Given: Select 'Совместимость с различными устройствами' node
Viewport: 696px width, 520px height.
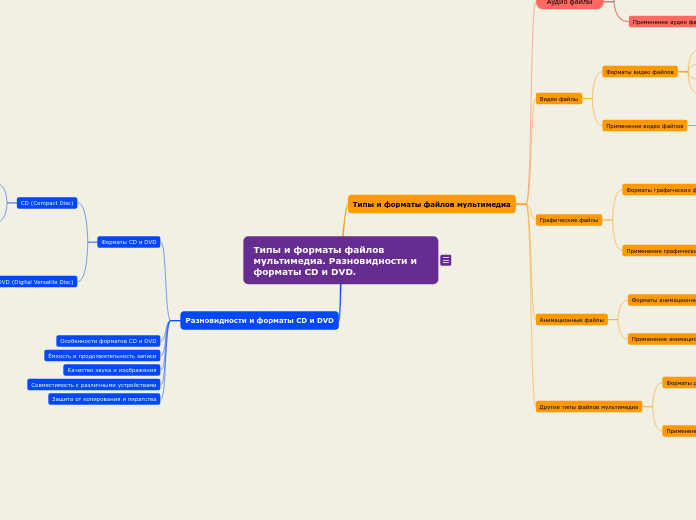Looking at the screenshot, I should 94,385.
